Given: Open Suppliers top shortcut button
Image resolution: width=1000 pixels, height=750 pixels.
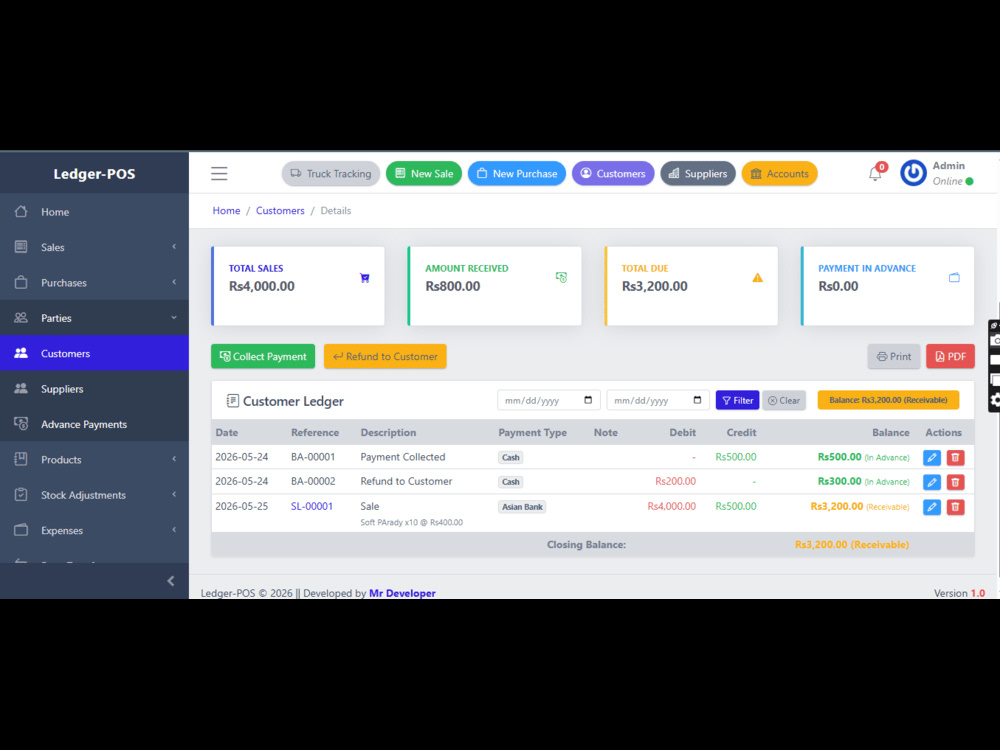Looking at the screenshot, I should coord(698,173).
